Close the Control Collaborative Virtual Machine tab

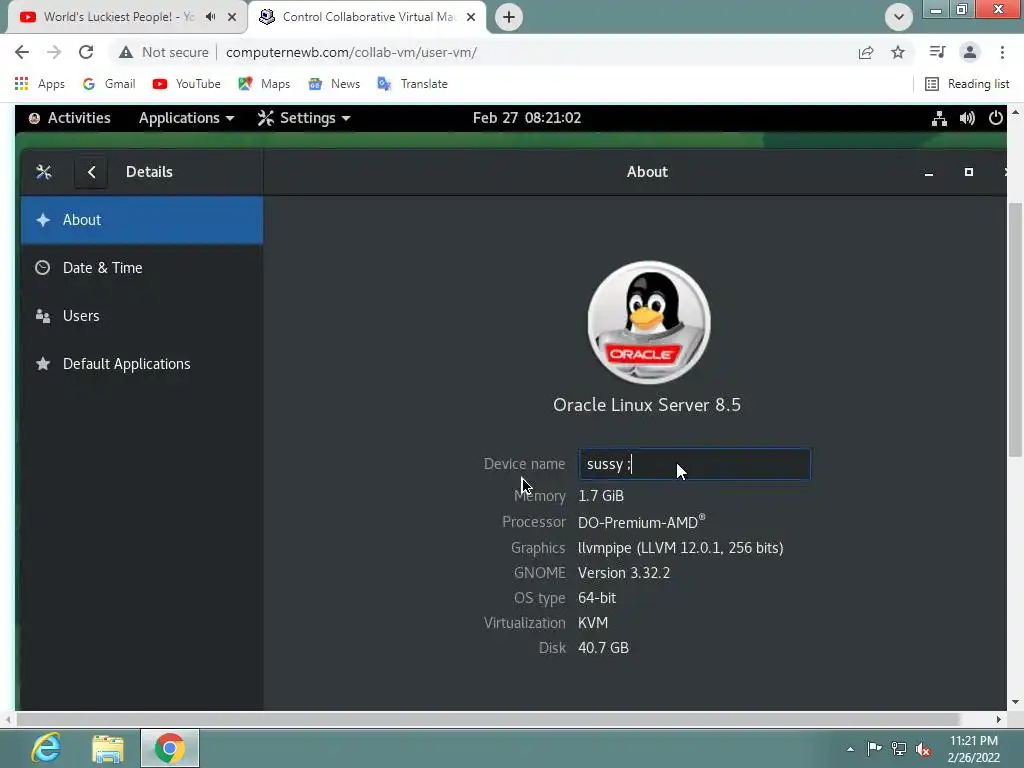tap(471, 17)
